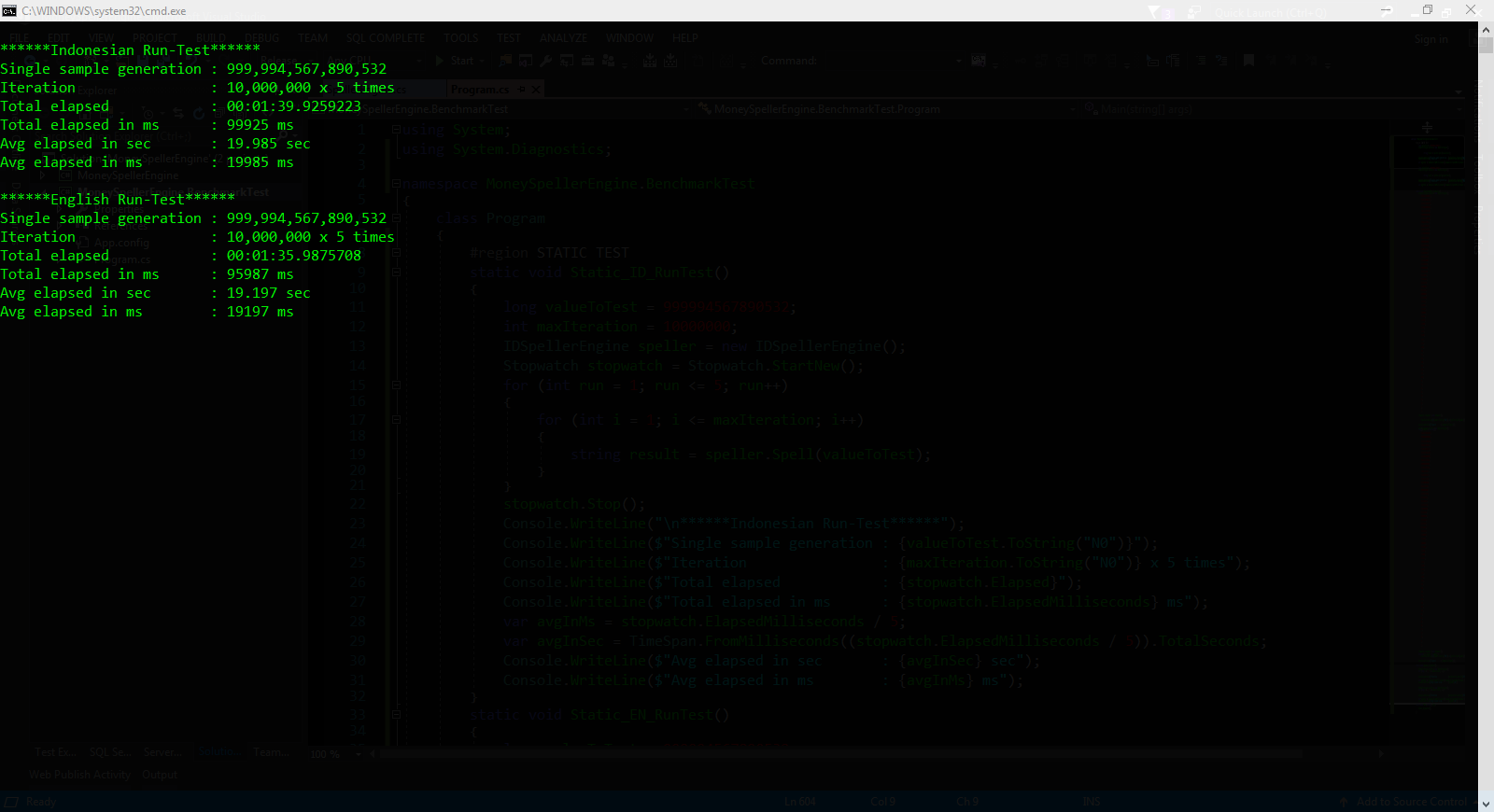Image resolution: width=1494 pixels, height=812 pixels.
Task: Click the wrench properties toolbar icon
Action: (545, 61)
